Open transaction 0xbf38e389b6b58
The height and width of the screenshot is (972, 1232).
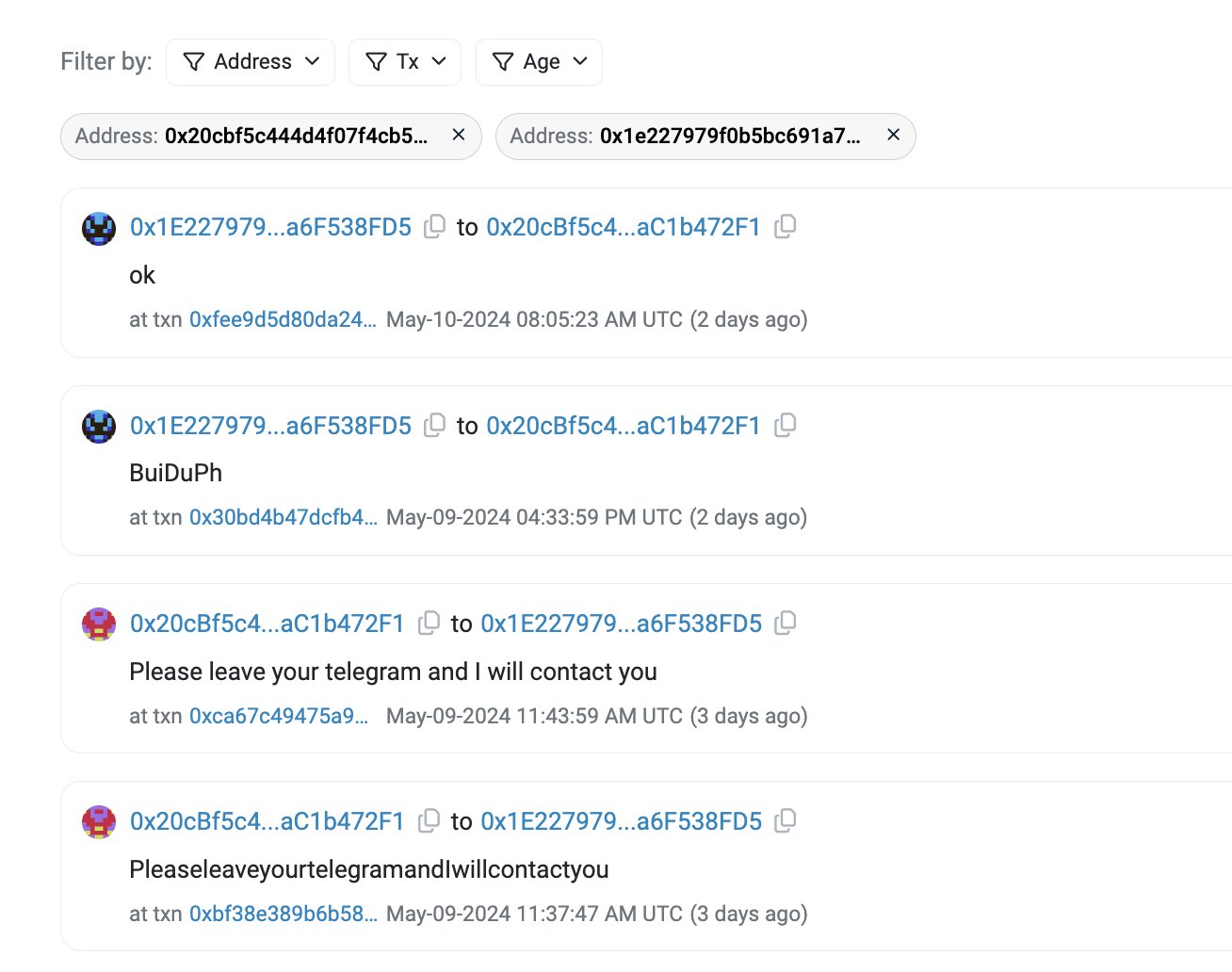pos(283,914)
